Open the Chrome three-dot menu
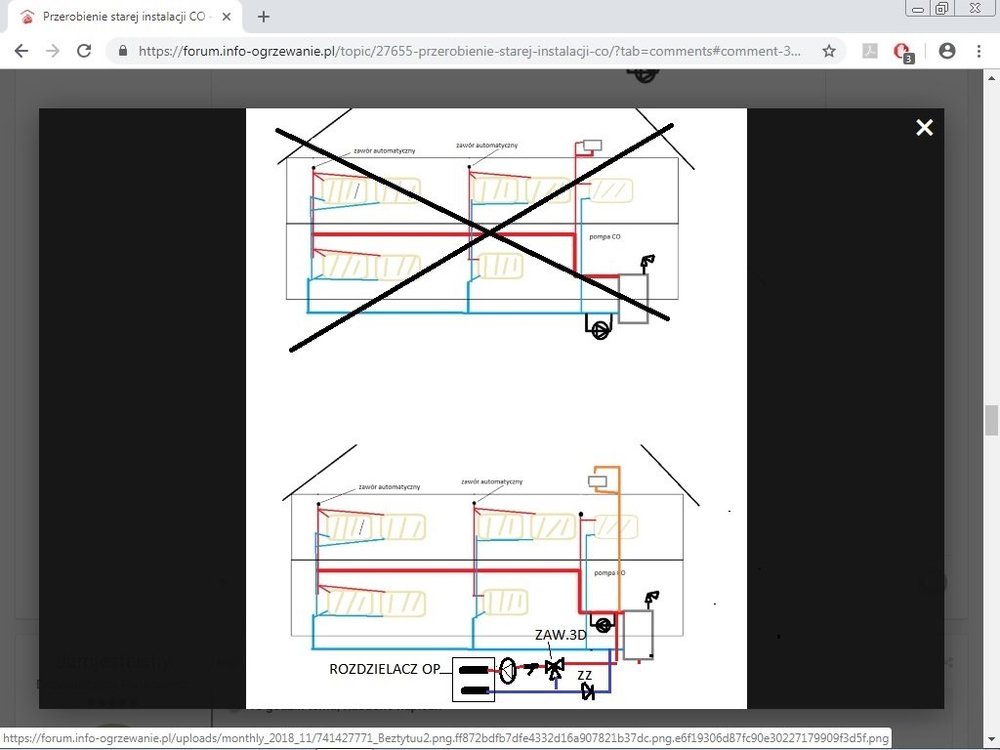Viewport: 1000px width, 750px height. pos(978,51)
